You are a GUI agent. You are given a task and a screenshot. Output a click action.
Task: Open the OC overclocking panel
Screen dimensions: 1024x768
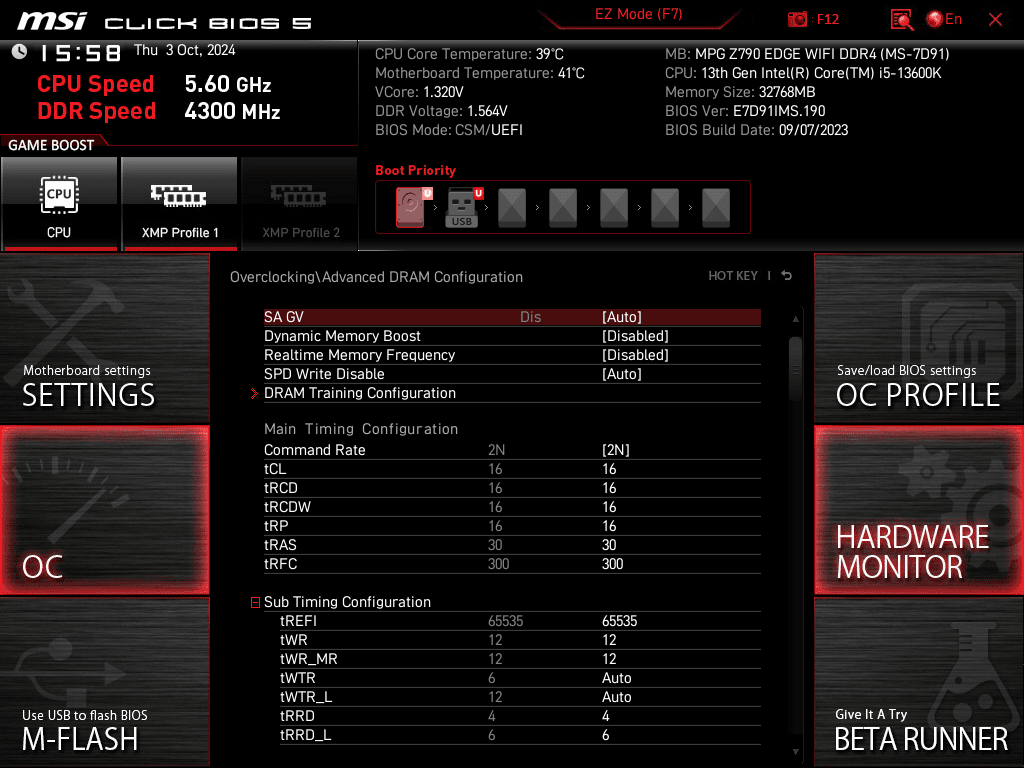coord(104,510)
